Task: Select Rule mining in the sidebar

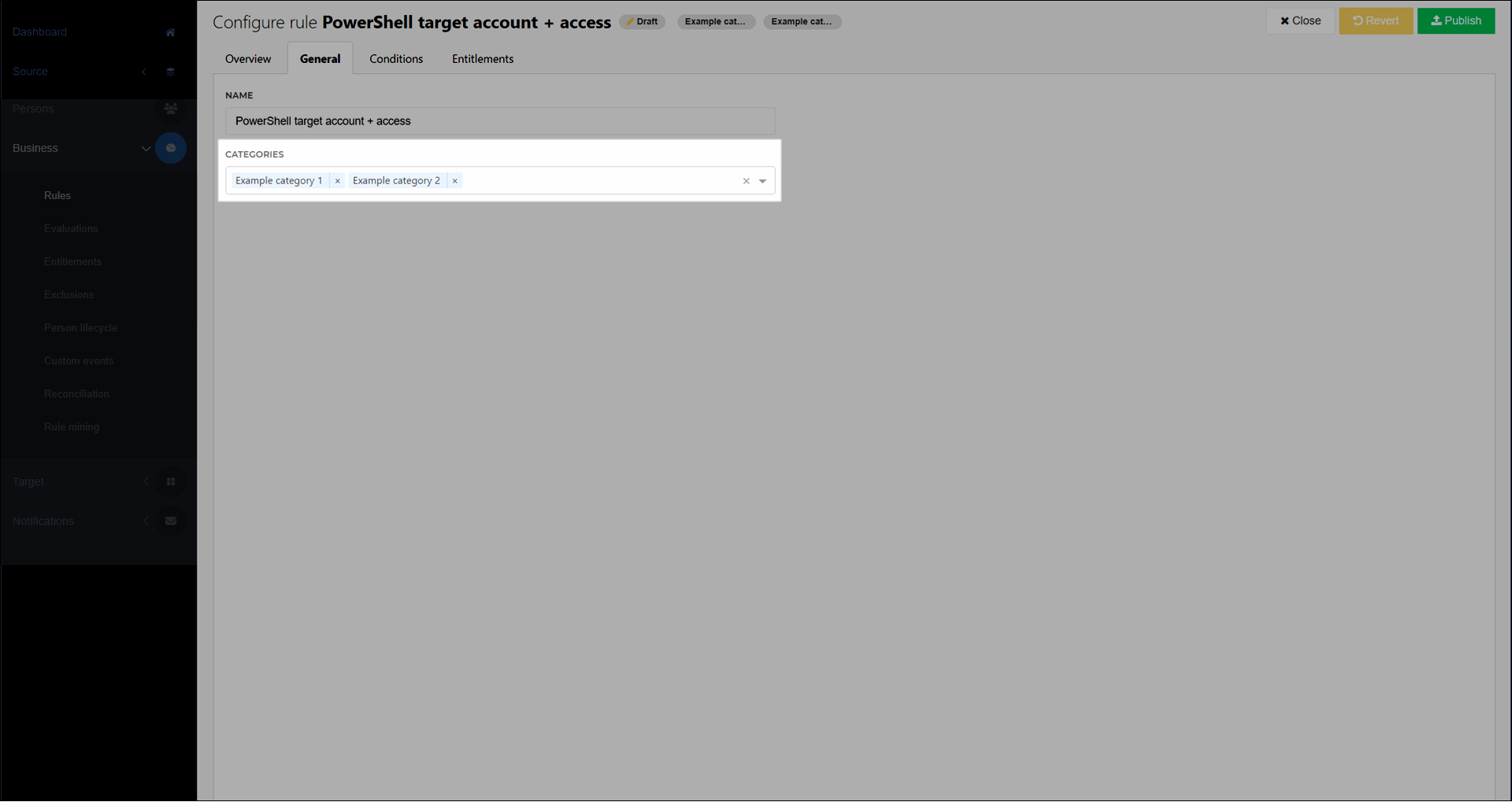Action: pyautogui.click(x=72, y=427)
